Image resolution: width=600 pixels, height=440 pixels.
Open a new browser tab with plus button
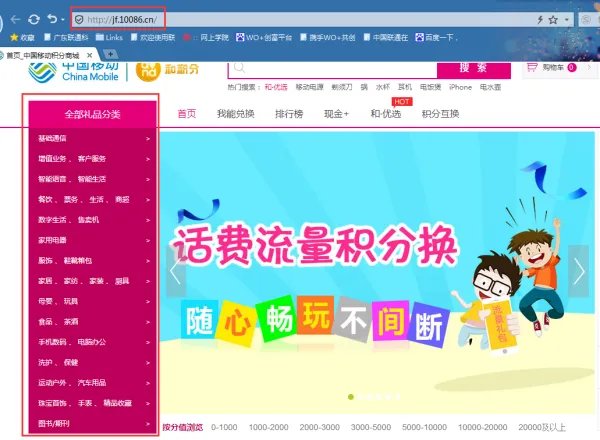coord(111,54)
